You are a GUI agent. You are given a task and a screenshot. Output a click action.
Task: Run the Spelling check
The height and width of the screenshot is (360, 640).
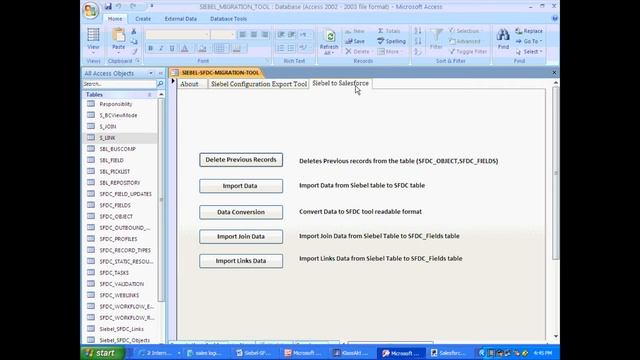(x=391, y=41)
